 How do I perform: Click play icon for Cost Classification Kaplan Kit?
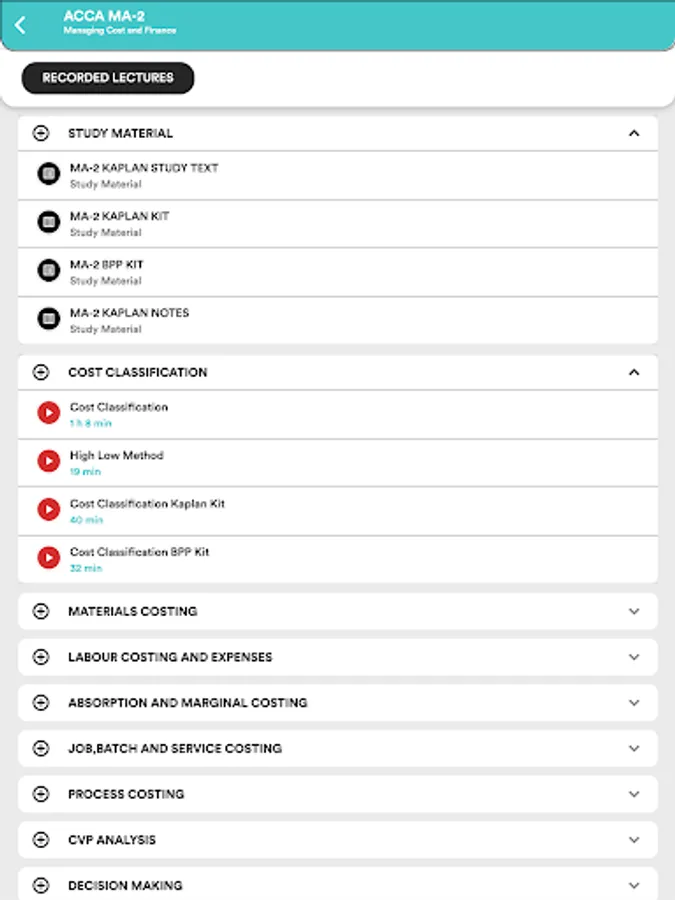(48, 510)
